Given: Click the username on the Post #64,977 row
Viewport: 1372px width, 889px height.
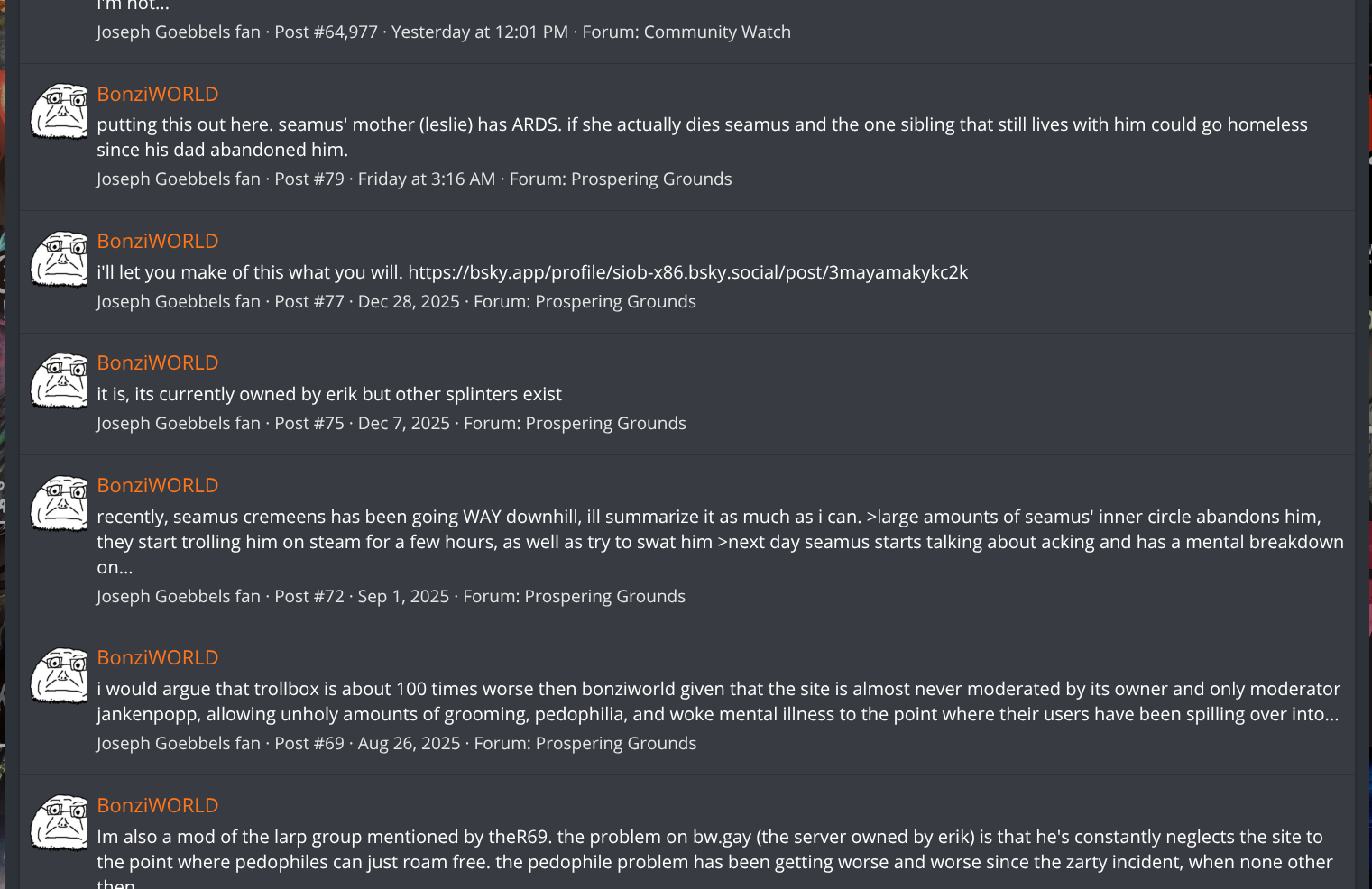Looking at the screenshot, I should (x=179, y=32).
